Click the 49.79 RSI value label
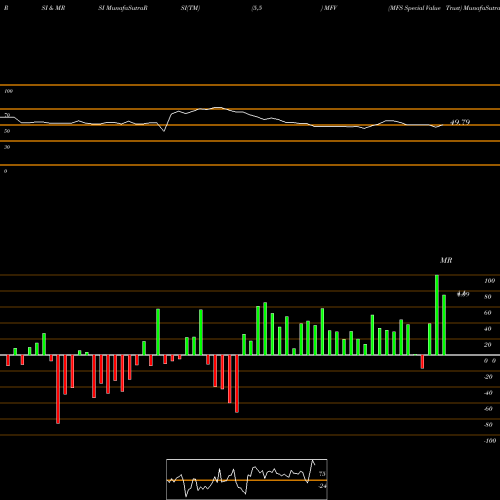This screenshot has height=500, width=500. pyautogui.click(x=460, y=122)
